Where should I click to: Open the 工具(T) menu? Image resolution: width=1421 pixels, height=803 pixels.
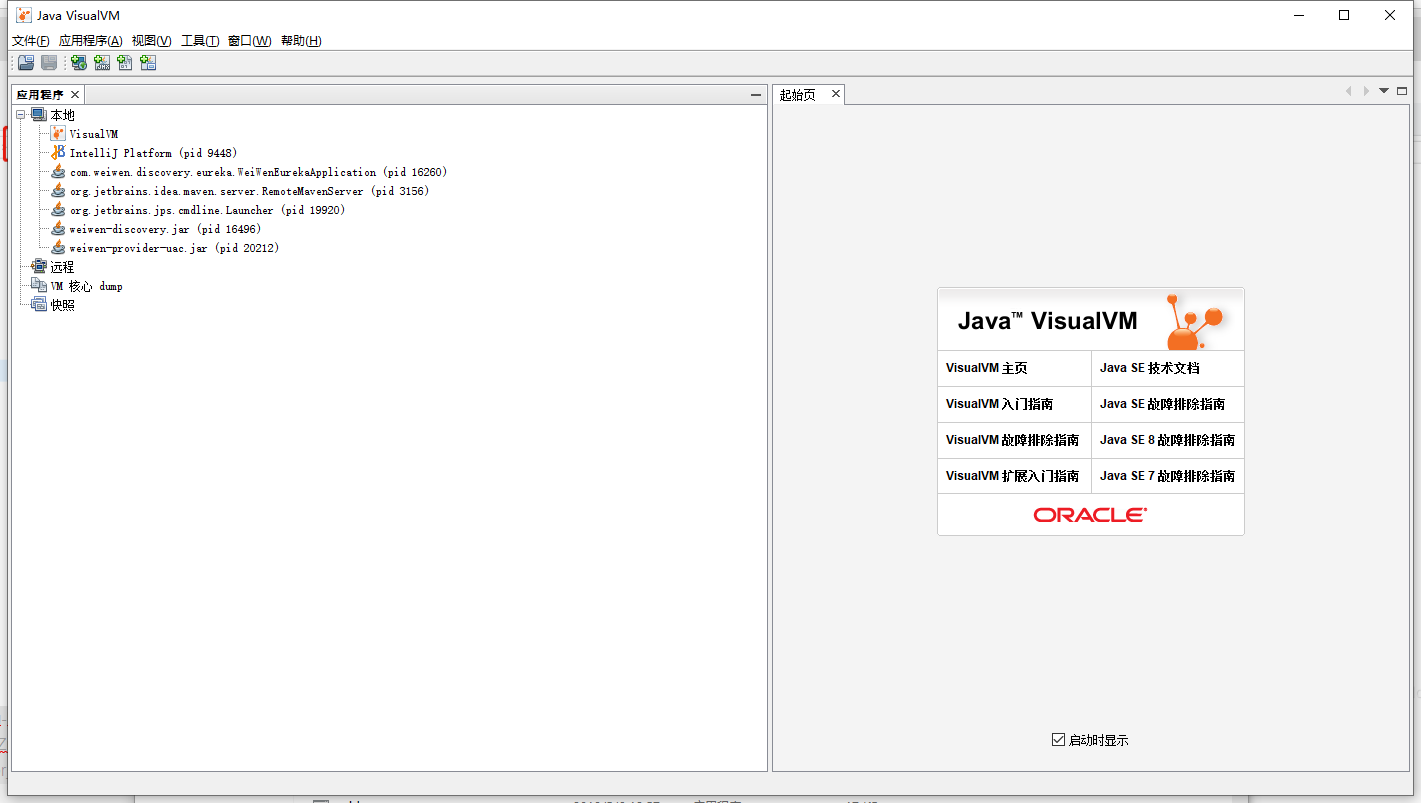200,41
